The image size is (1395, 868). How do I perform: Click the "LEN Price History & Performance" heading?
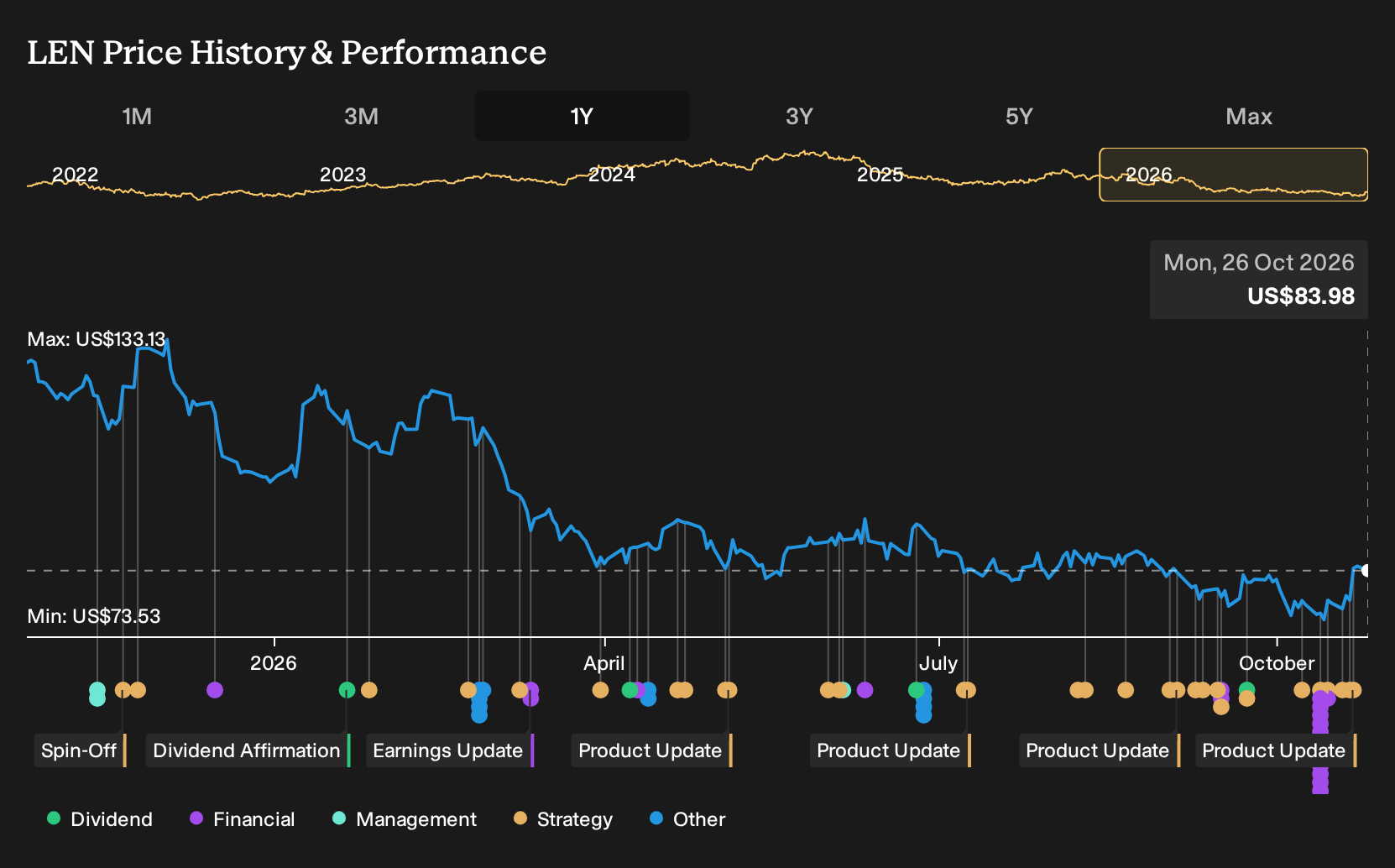287,52
